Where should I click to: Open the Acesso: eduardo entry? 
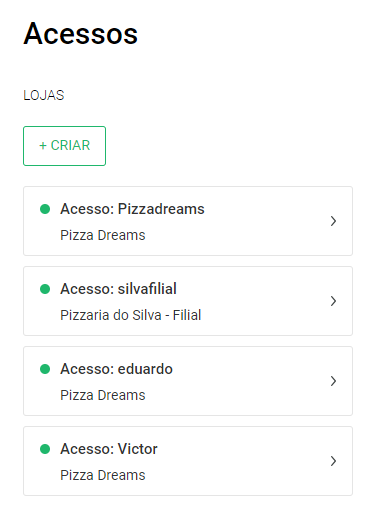click(x=188, y=381)
